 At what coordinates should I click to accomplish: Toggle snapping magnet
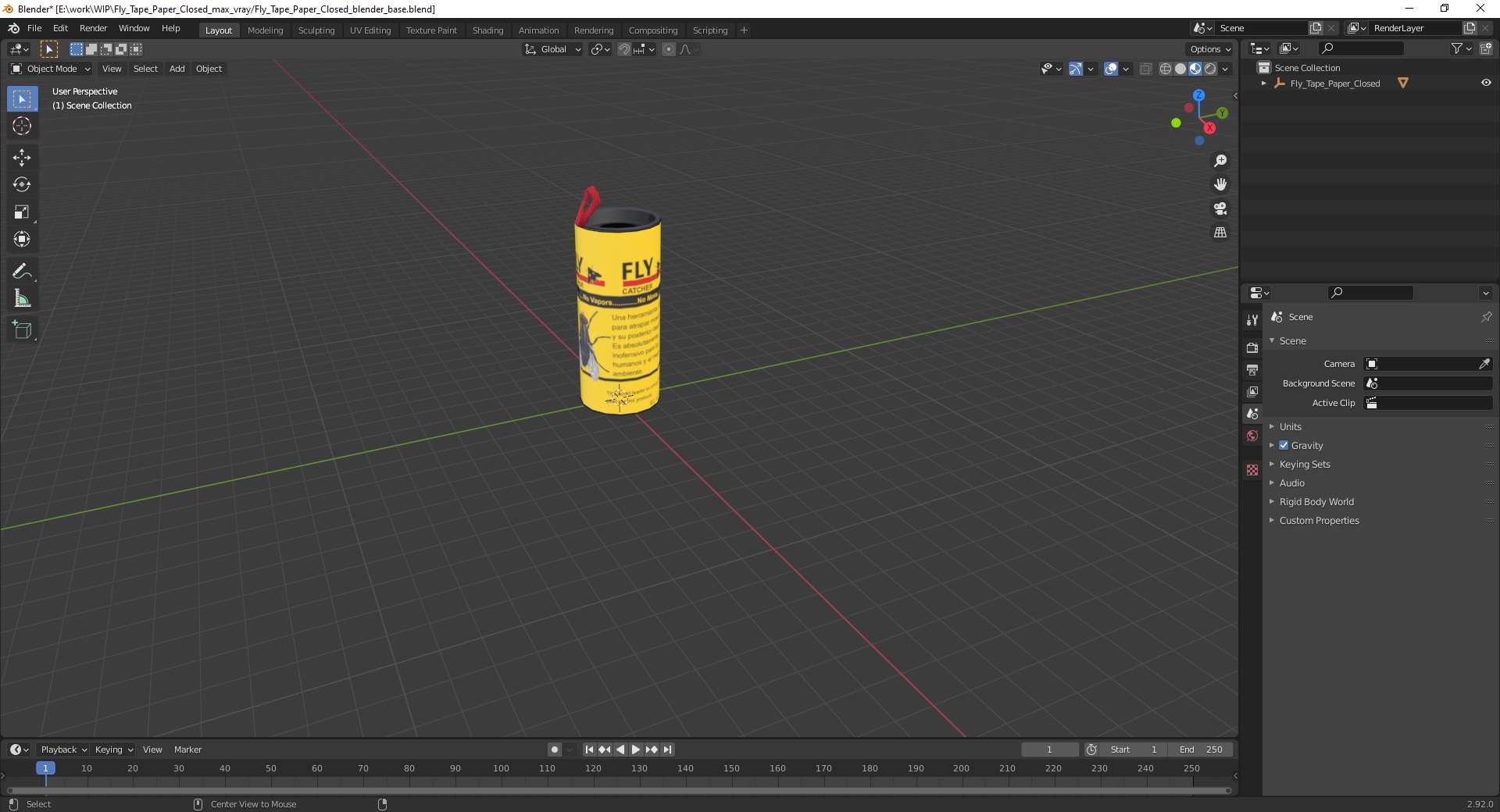pos(624,49)
